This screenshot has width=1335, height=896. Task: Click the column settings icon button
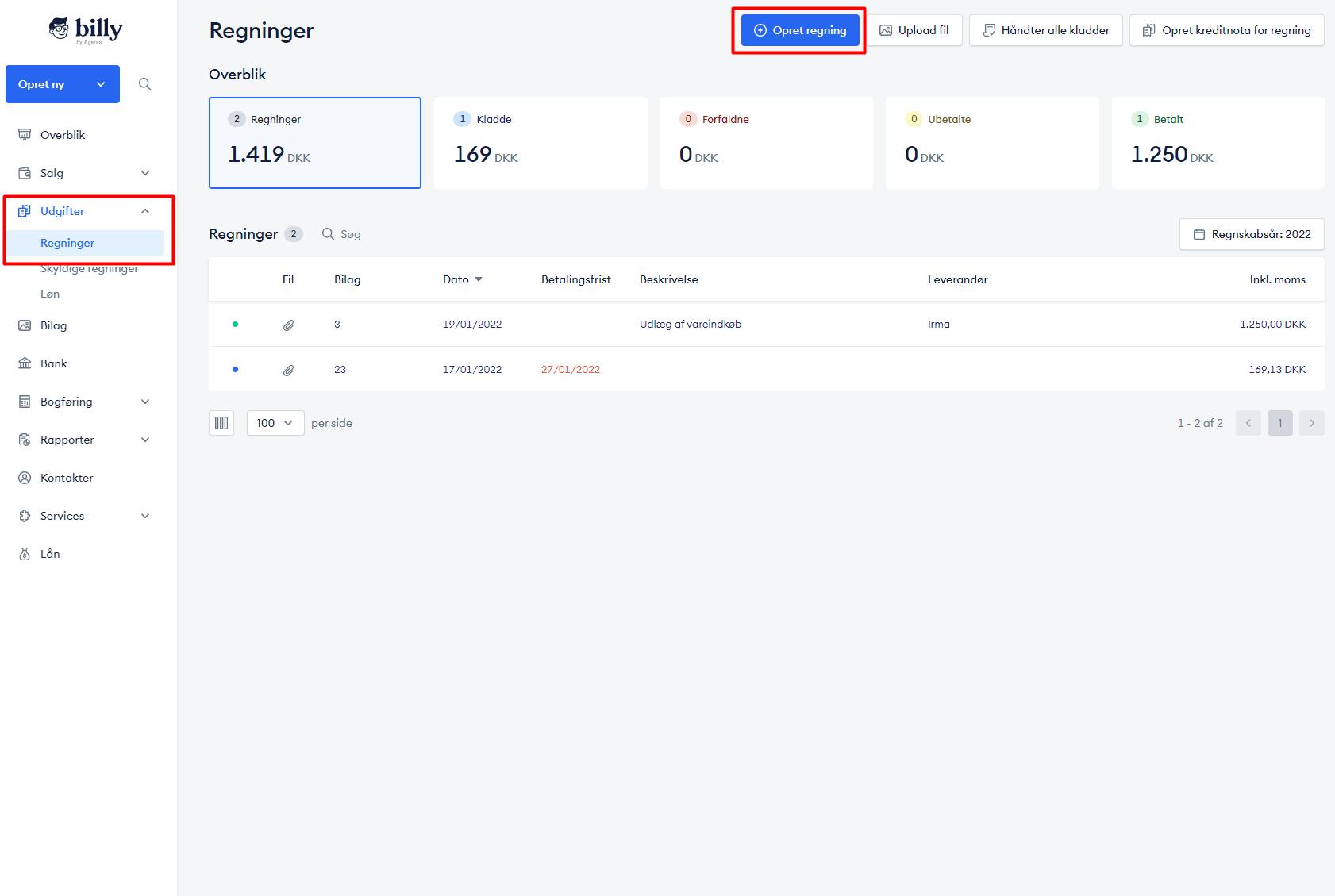pyautogui.click(x=221, y=423)
